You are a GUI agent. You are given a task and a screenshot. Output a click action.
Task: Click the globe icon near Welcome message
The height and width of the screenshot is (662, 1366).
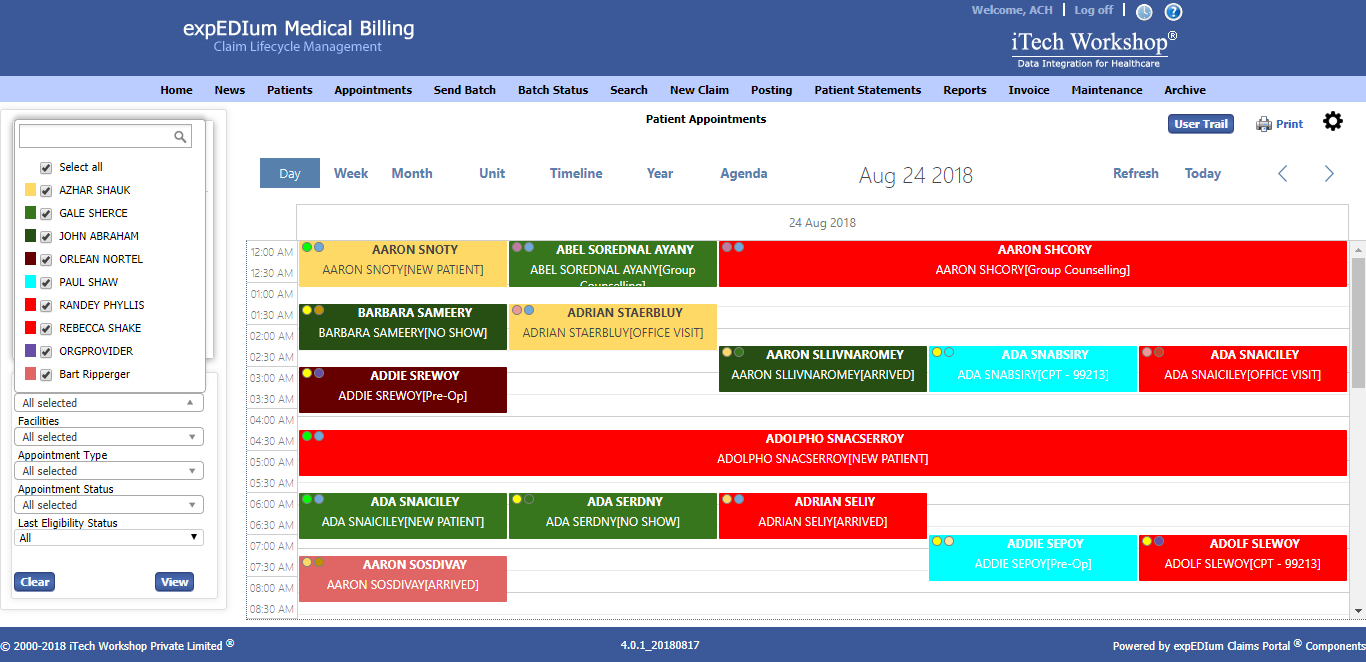coord(1144,12)
